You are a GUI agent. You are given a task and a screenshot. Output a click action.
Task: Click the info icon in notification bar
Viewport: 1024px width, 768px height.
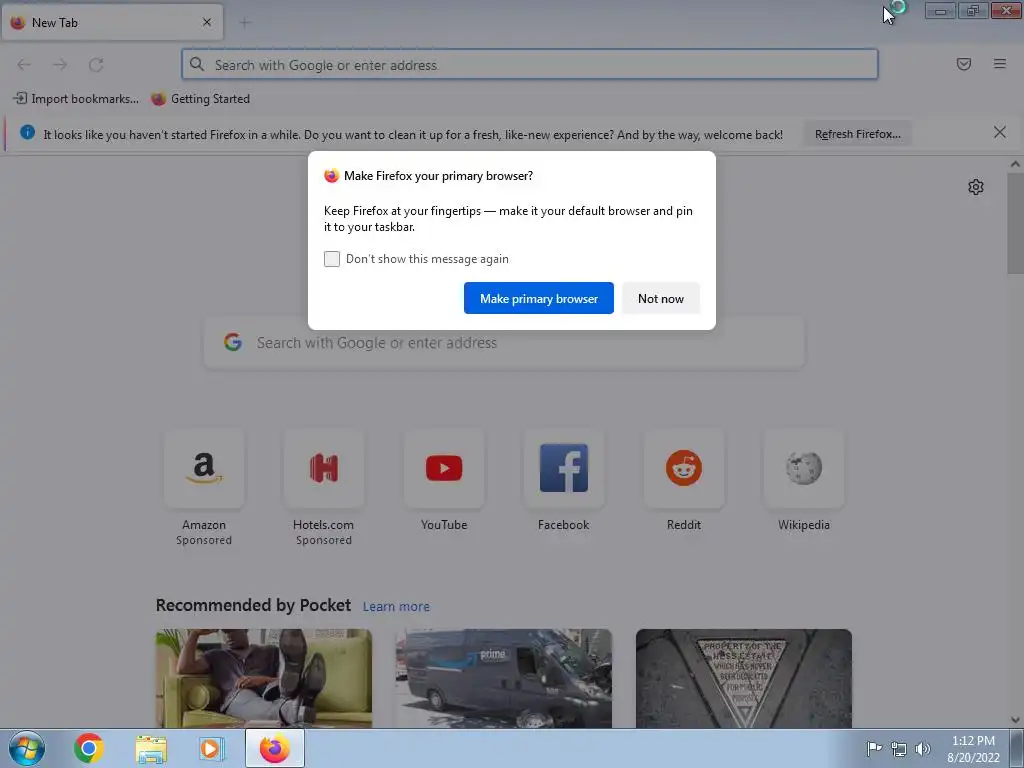(27, 133)
